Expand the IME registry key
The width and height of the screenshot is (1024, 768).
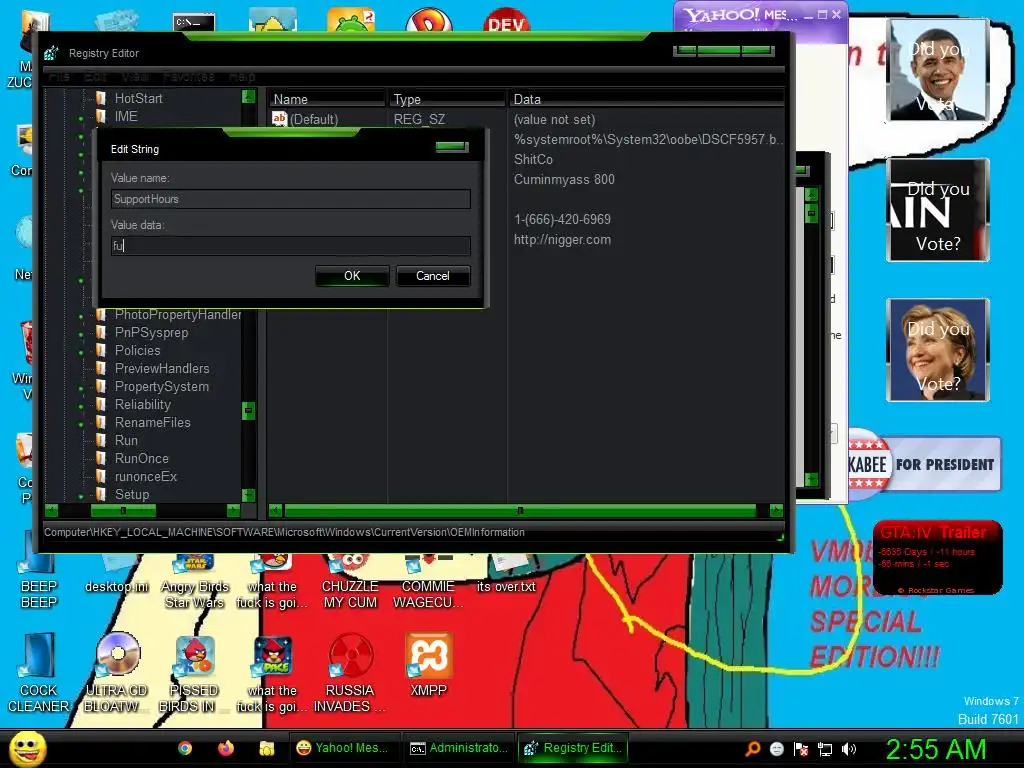pyautogui.click(x=81, y=118)
